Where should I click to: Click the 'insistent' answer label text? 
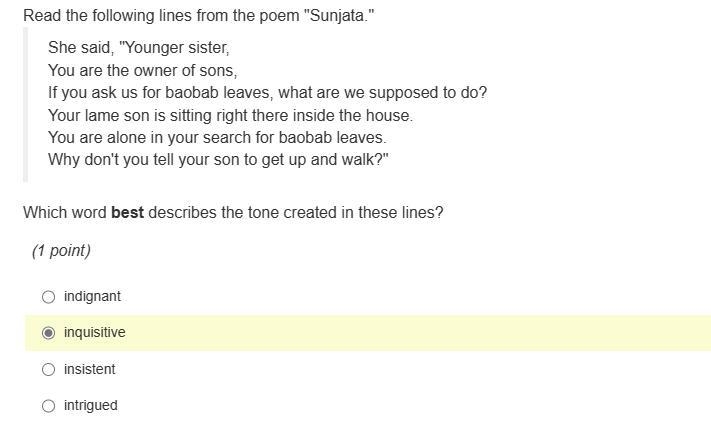(90, 369)
